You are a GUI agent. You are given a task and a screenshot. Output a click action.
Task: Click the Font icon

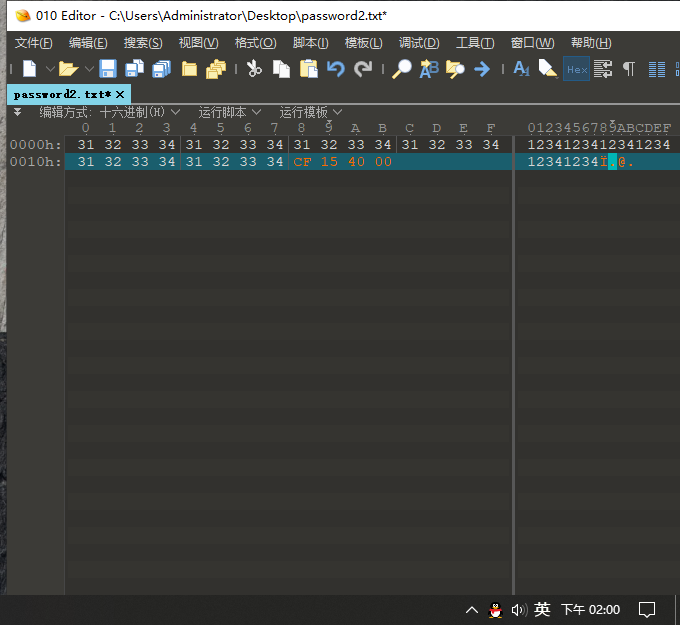click(521, 69)
